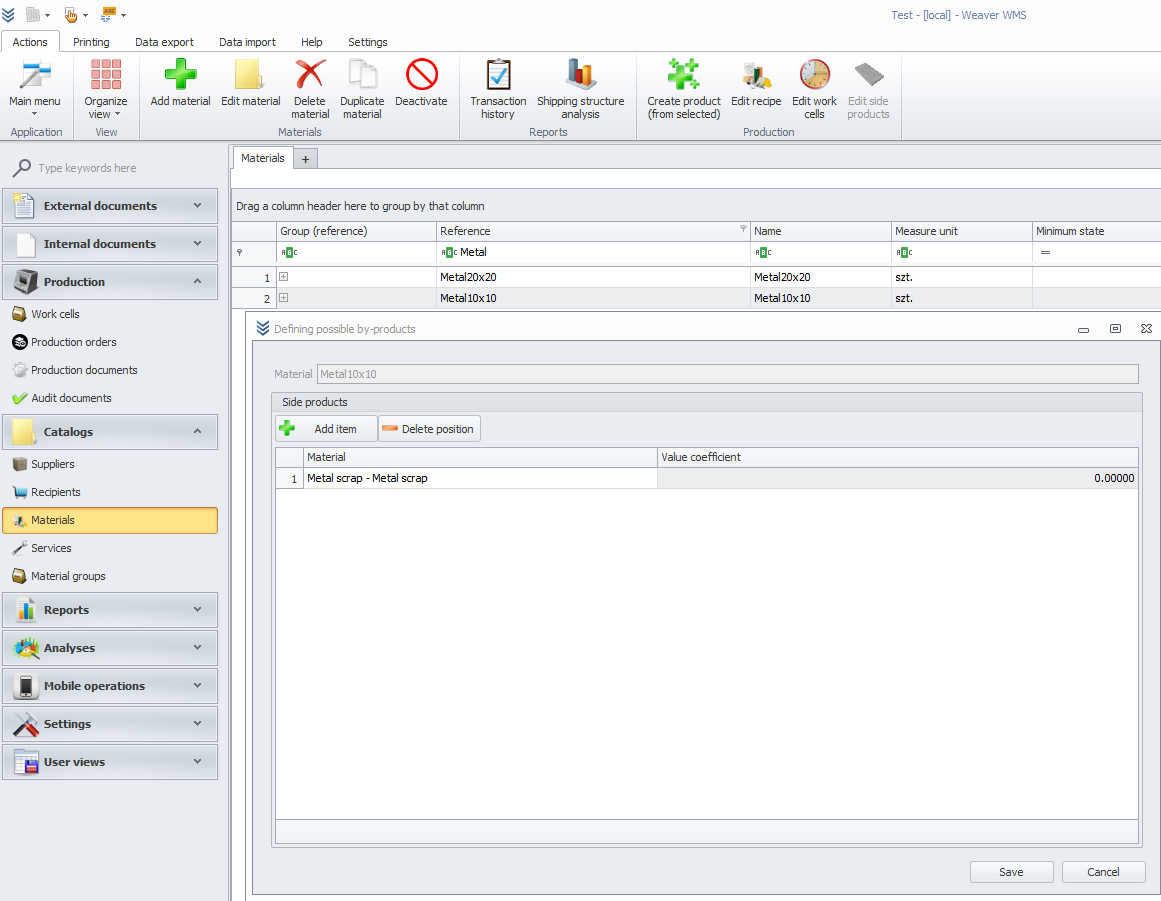Click Create product from selected
Viewport: 1161px width, 901px height.
(x=683, y=87)
